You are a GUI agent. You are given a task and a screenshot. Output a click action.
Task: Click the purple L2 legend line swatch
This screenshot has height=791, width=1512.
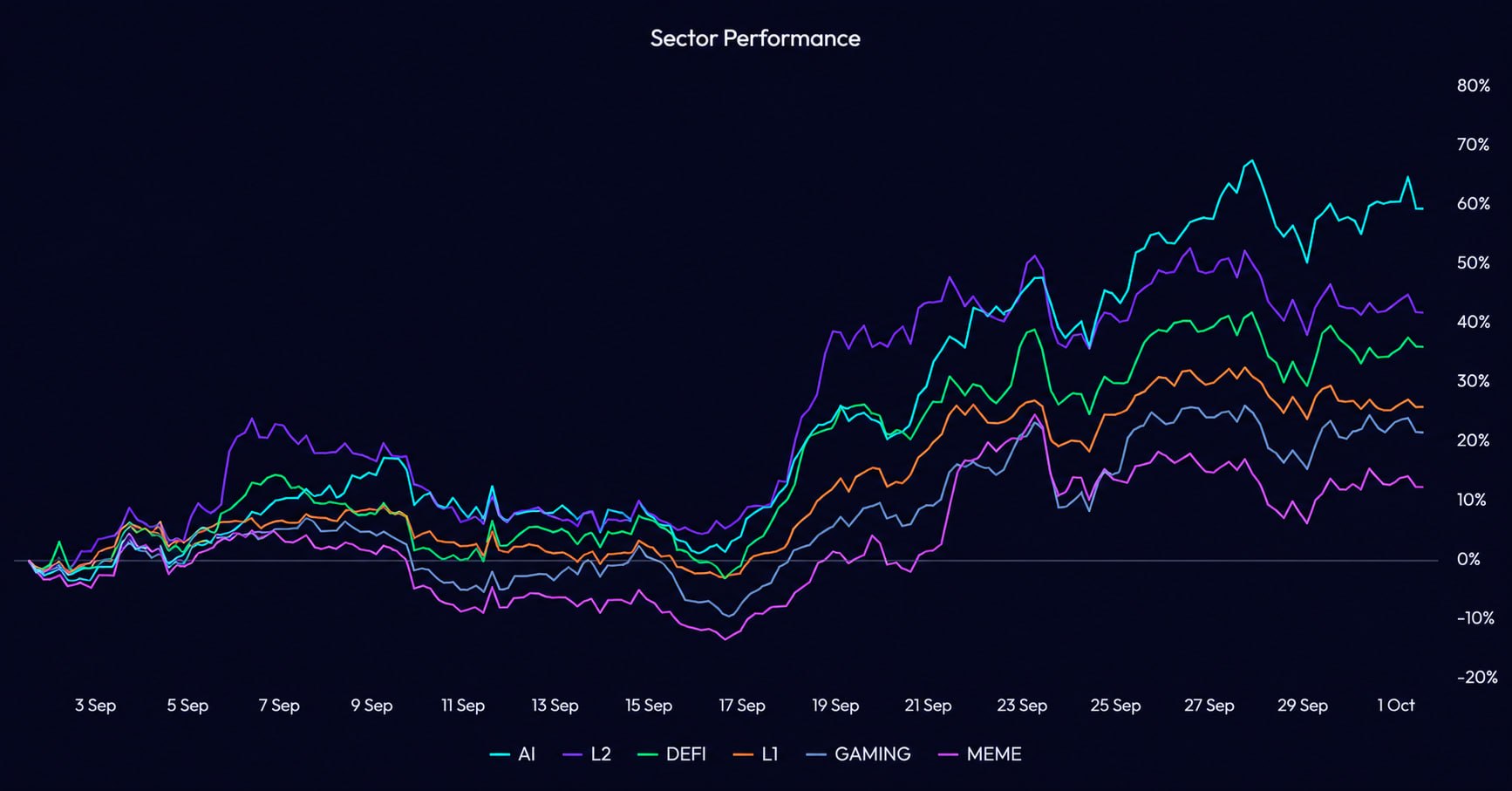pos(573,754)
